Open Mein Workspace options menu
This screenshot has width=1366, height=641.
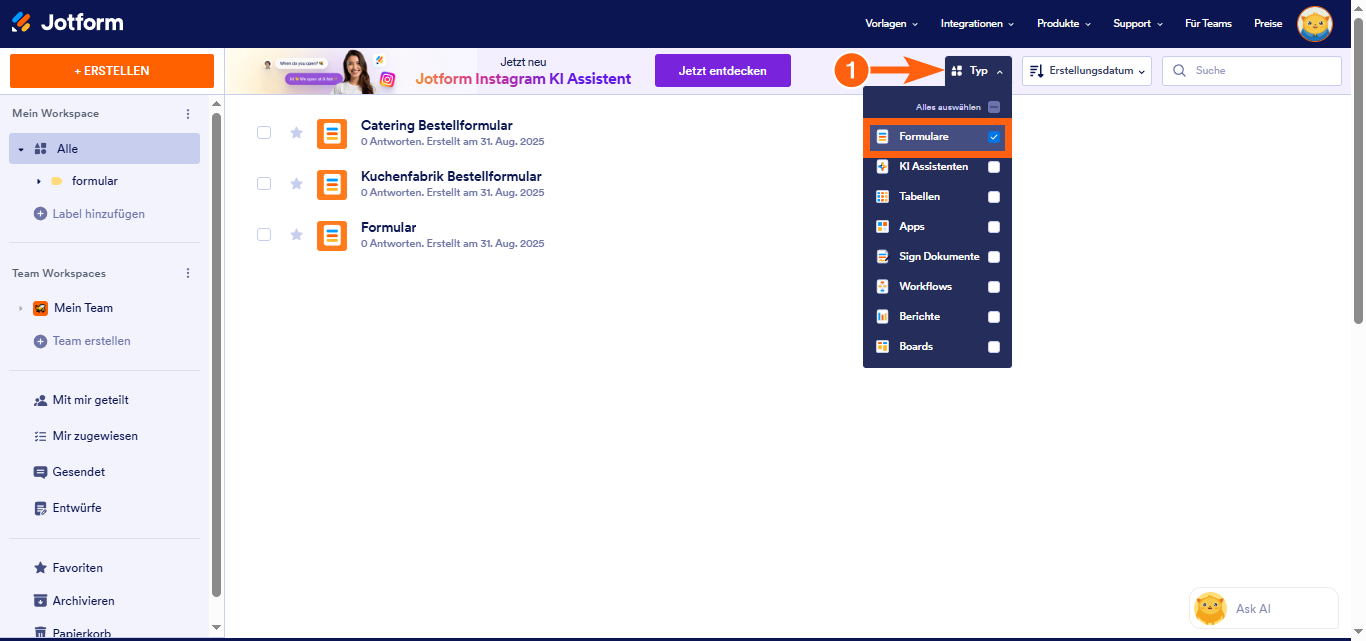point(188,114)
